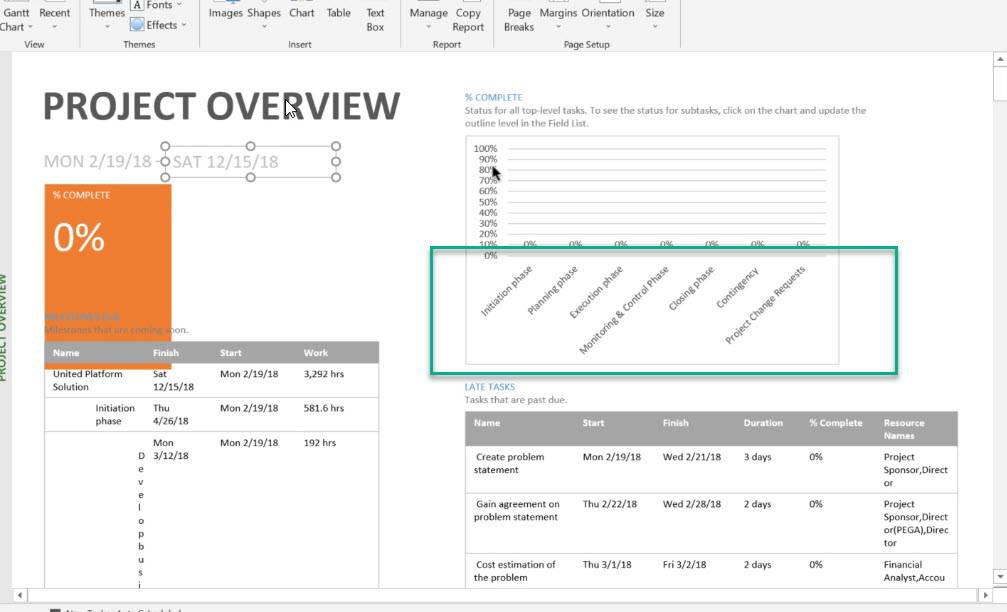Click the Thu 2/22/18 start cell
The image size is (1007, 612).
[609, 504]
